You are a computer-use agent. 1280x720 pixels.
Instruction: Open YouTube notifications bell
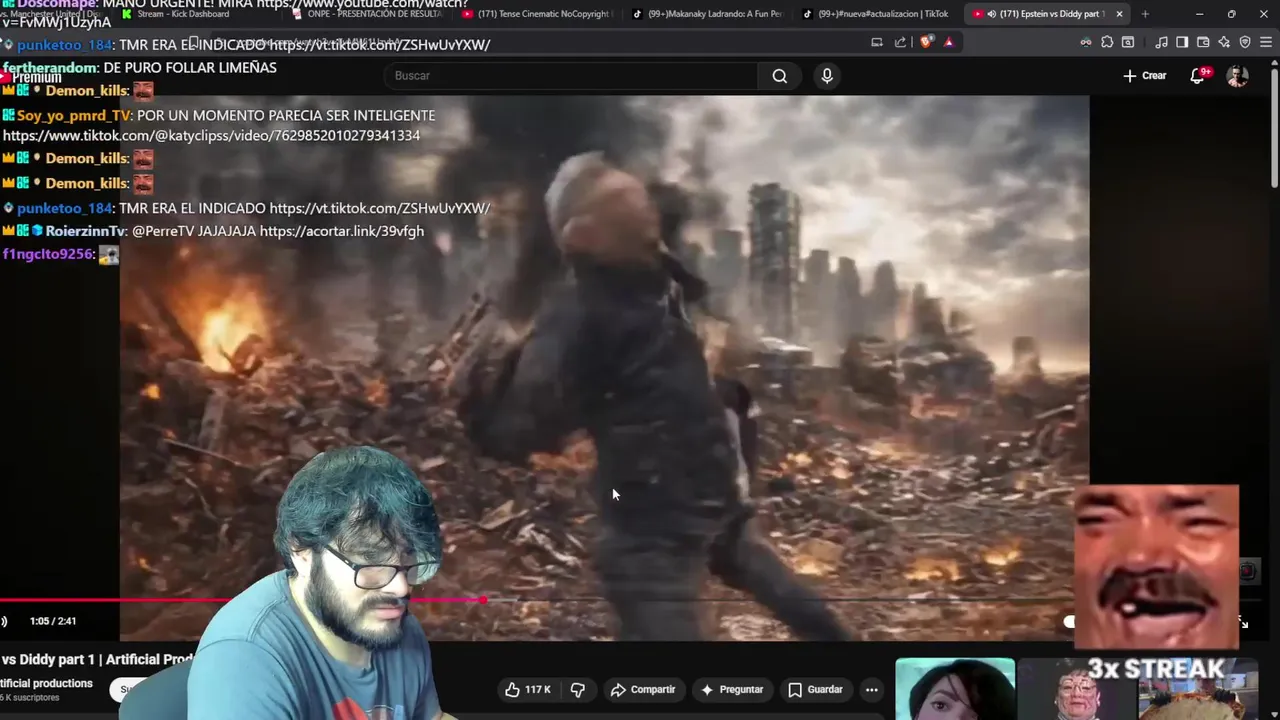(x=1198, y=76)
